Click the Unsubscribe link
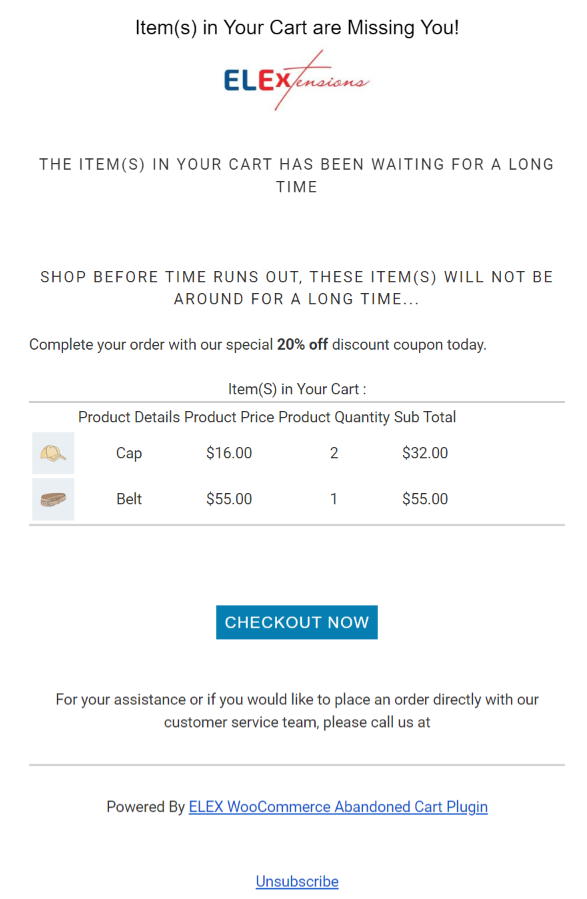 point(297,881)
